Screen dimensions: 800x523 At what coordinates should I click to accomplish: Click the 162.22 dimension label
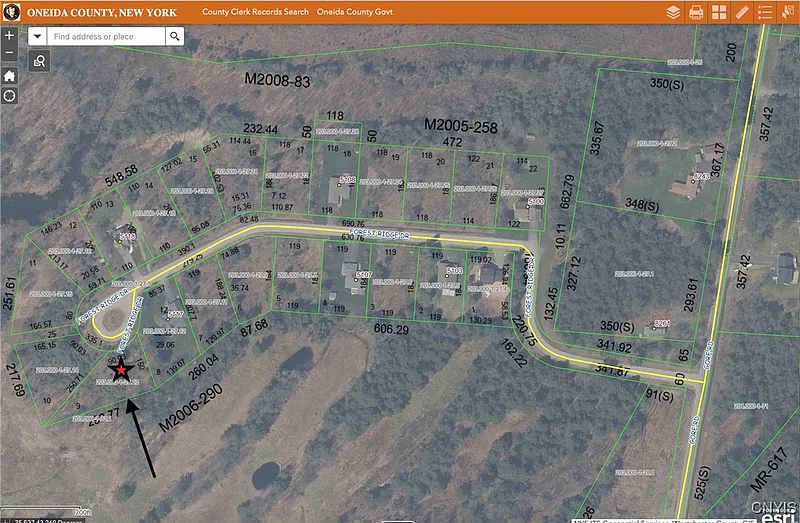click(514, 353)
